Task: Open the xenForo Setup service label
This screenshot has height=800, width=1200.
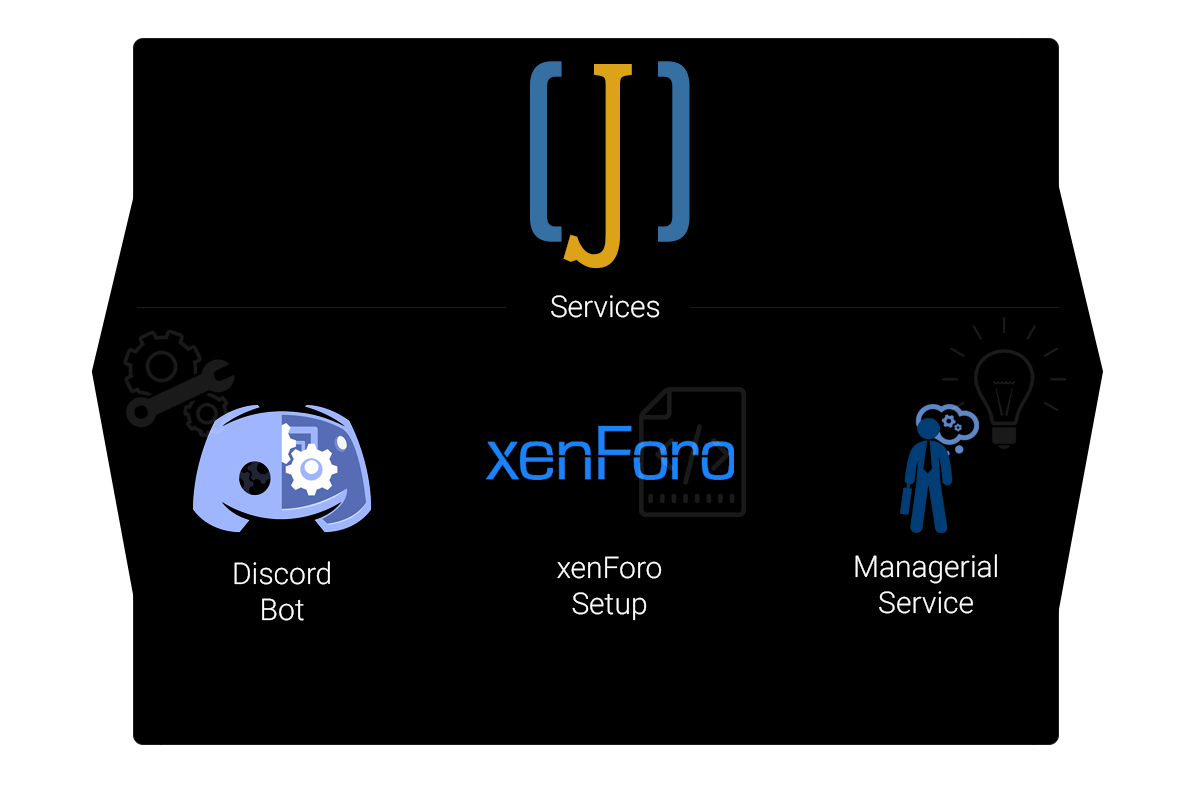Action: click(x=609, y=587)
